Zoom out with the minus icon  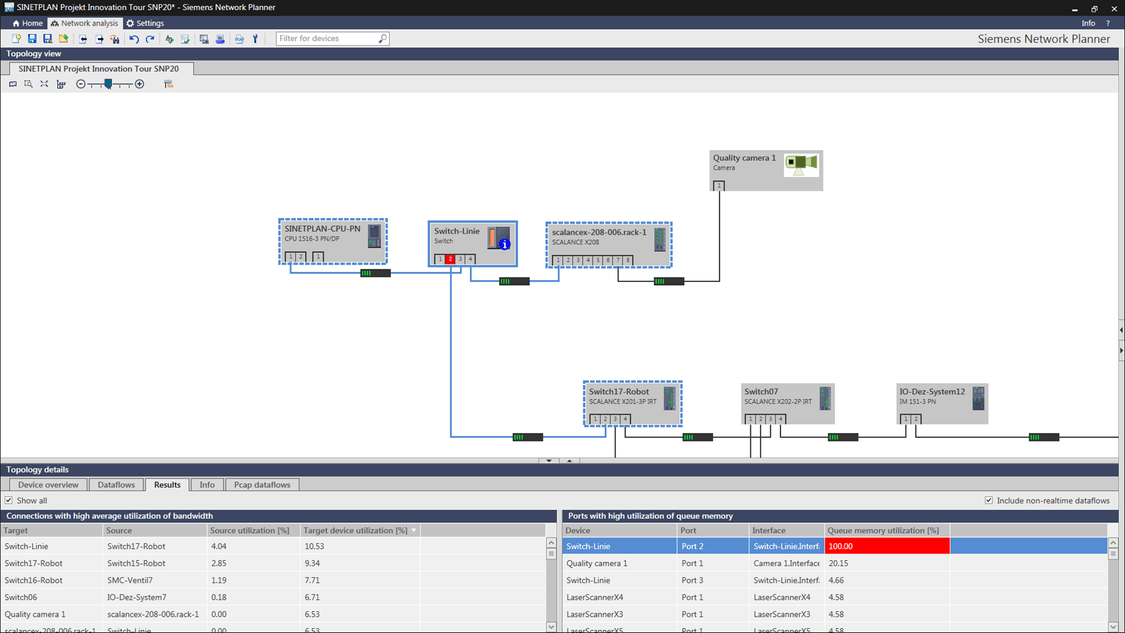pos(80,84)
